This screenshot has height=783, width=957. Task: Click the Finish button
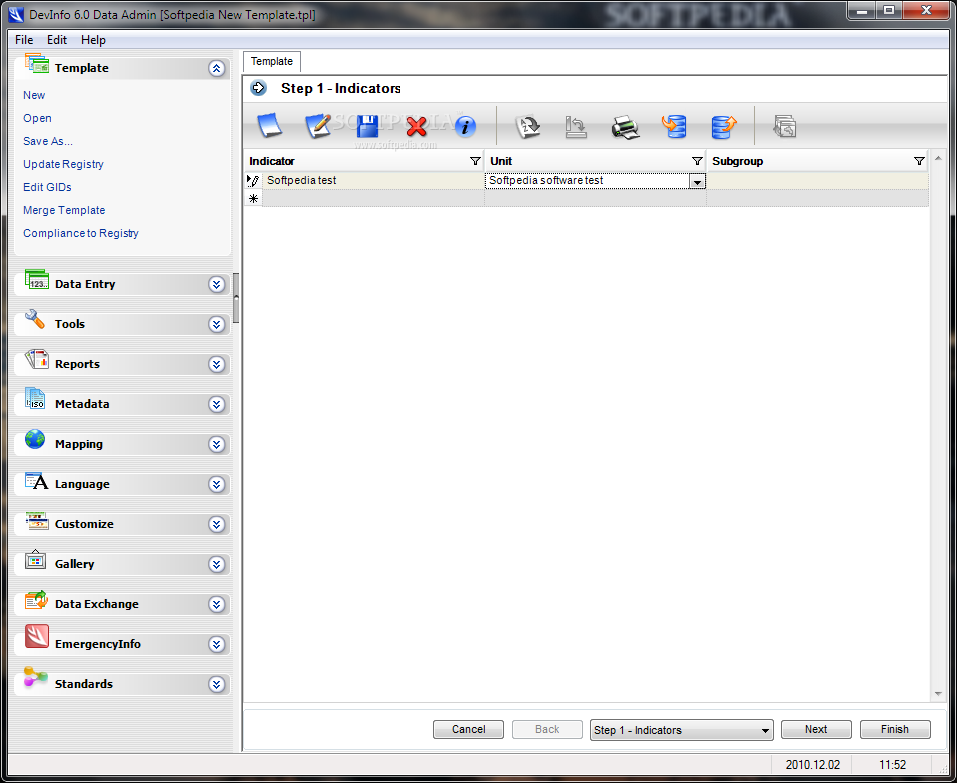click(x=895, y=729)
